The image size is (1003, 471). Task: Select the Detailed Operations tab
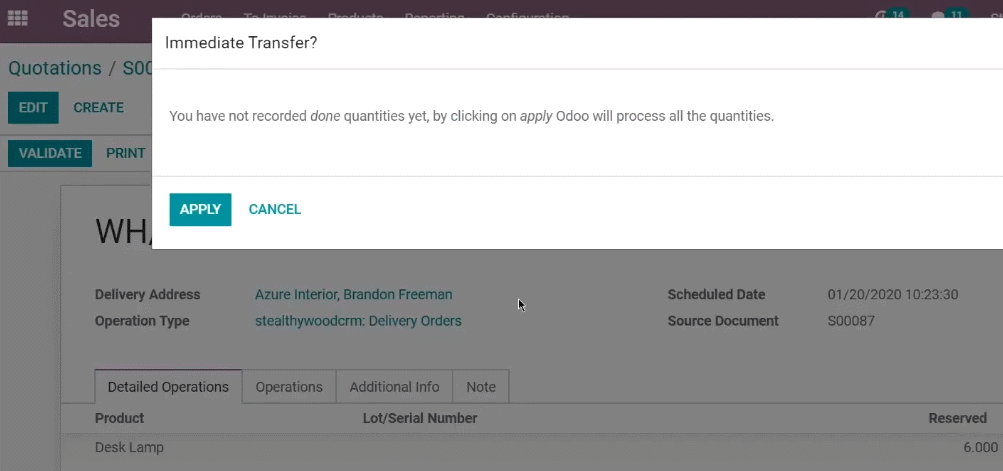pyautogui.click(x=168, y=387)
